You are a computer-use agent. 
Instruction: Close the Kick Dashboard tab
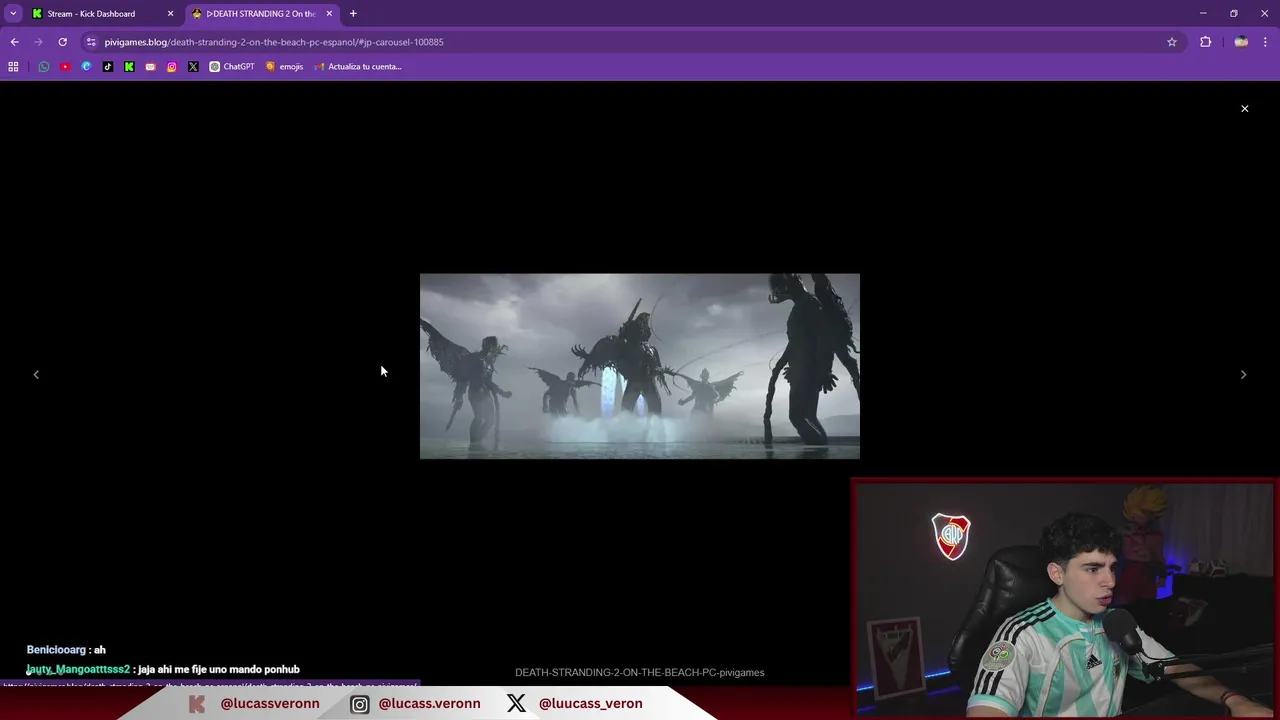tap(170, 13)
